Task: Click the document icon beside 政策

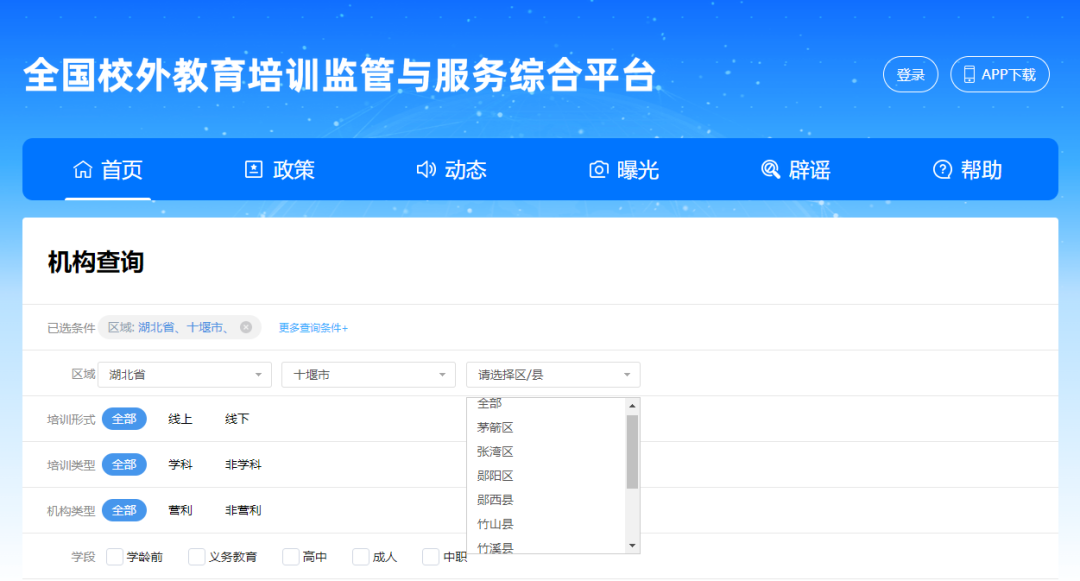Action: 254,169
